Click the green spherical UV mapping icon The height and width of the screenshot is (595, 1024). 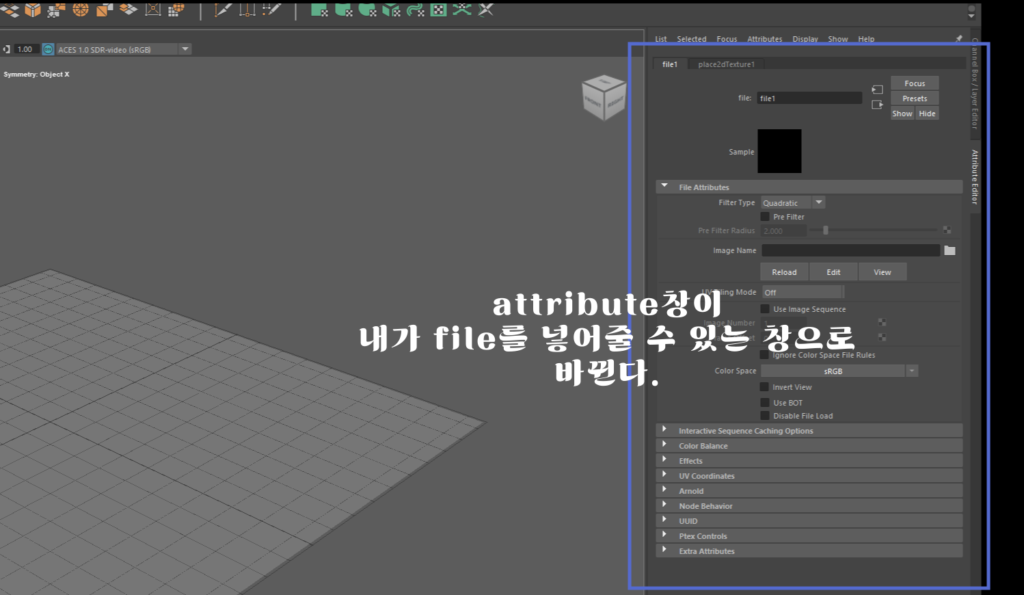point(367,10)
